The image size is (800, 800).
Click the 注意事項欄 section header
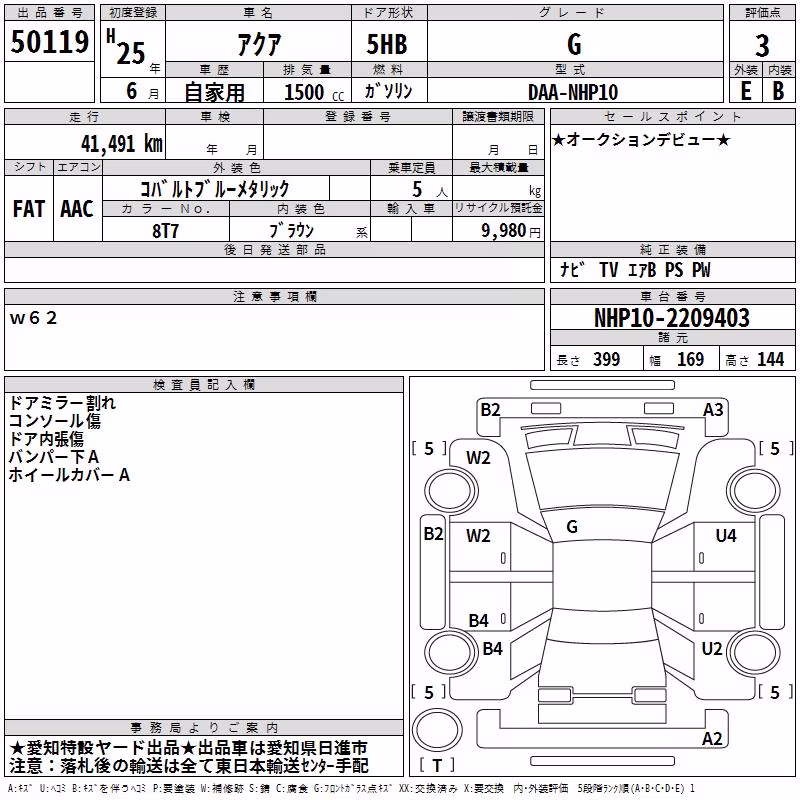274,296
